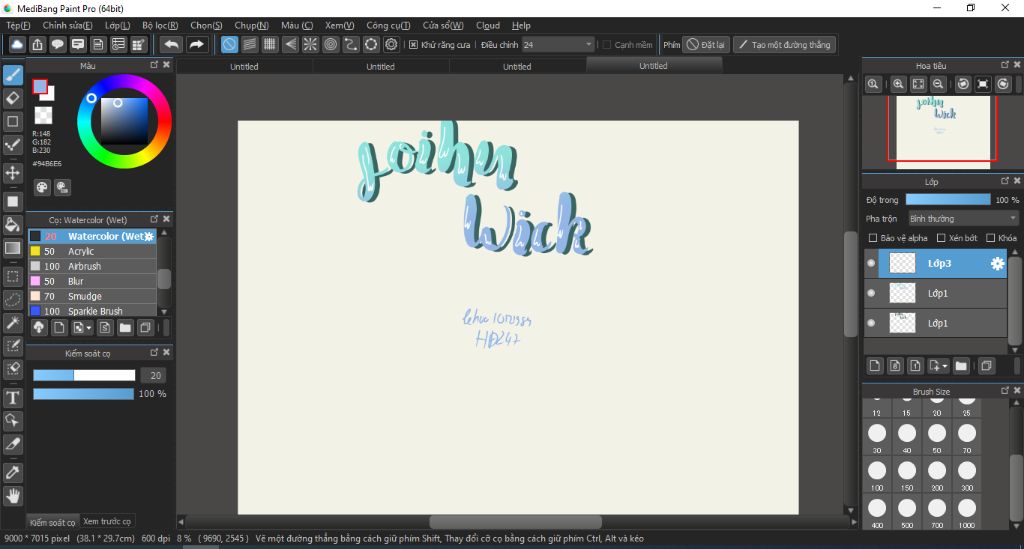The image size is (1024, 549).
Task: Open the color palette icon under the color wheel
Action: (42, 187)
